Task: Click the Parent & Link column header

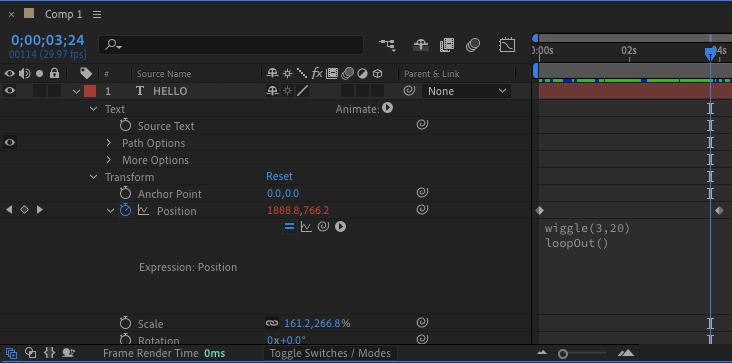Action: pos(431,74)
